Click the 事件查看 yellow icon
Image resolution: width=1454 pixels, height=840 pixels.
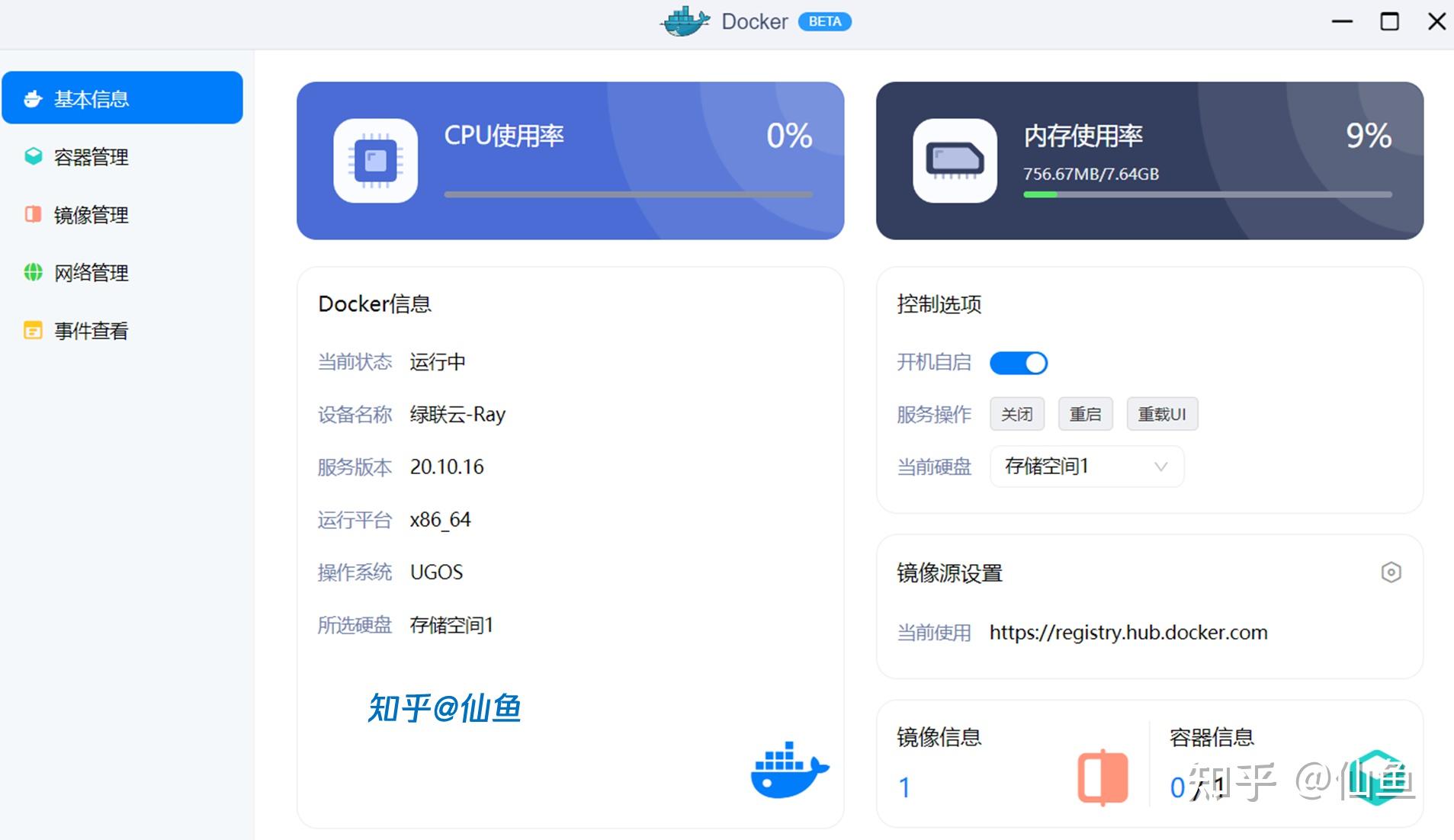[x=33, y=330]
